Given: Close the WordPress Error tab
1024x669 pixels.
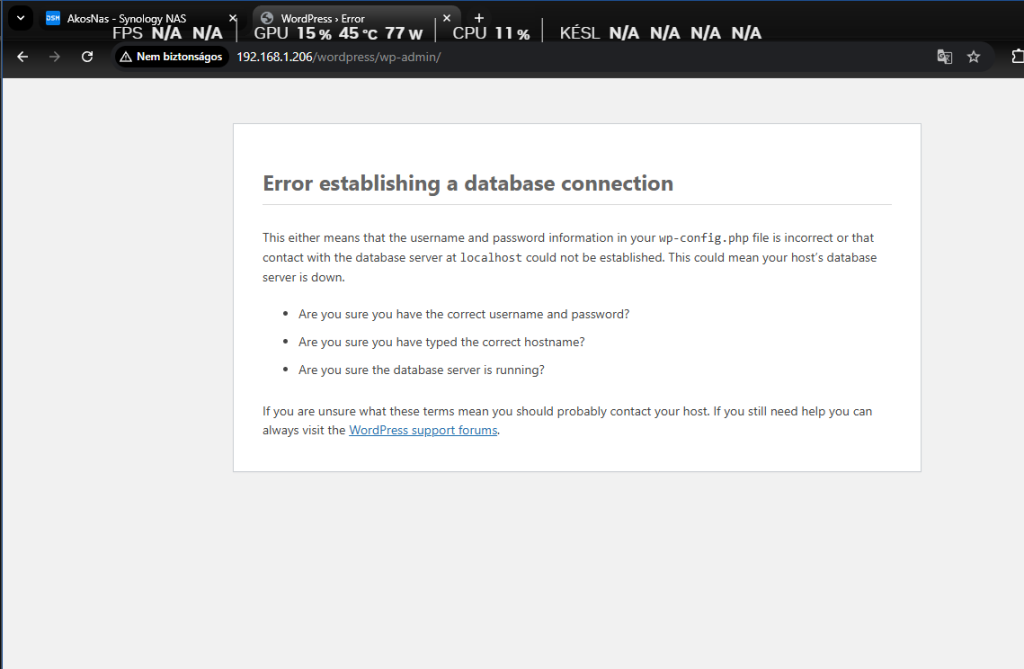Looking at the screenshot, I should [447, 18].
